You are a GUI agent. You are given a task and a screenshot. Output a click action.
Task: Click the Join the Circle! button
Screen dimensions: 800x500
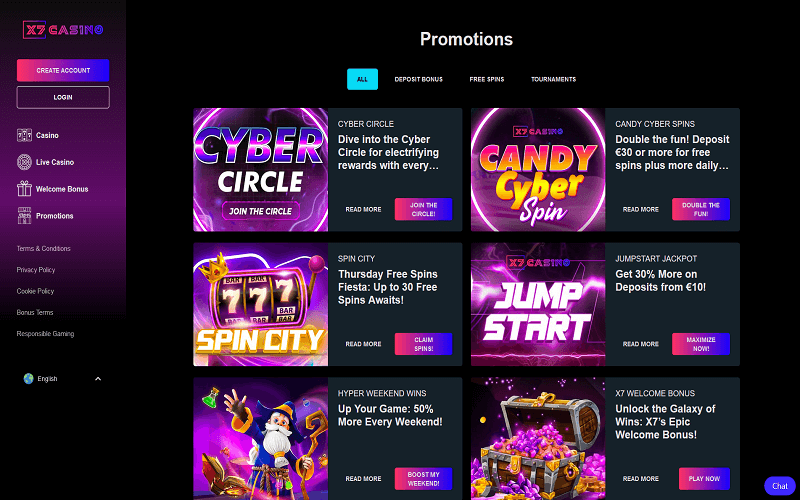pyautogui.click(x=423, y=209)
